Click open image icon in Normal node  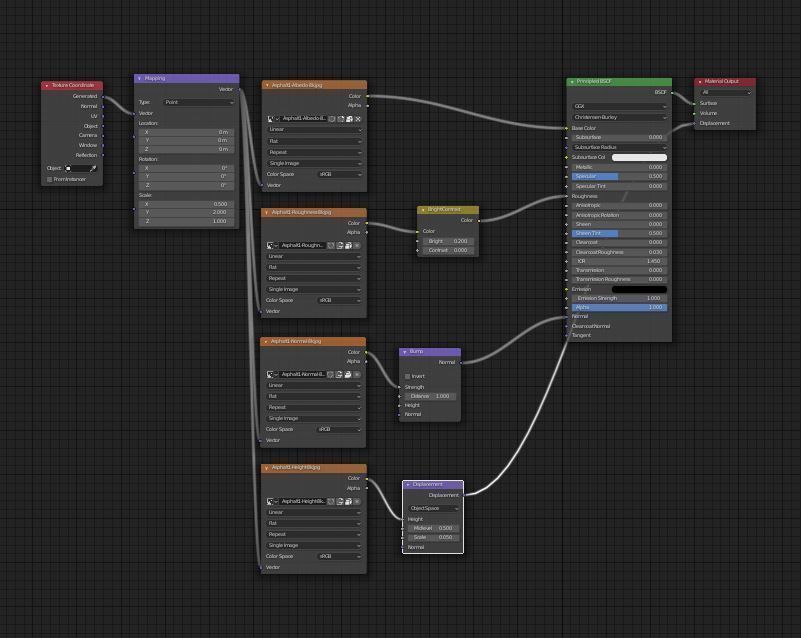pos(348,374)
